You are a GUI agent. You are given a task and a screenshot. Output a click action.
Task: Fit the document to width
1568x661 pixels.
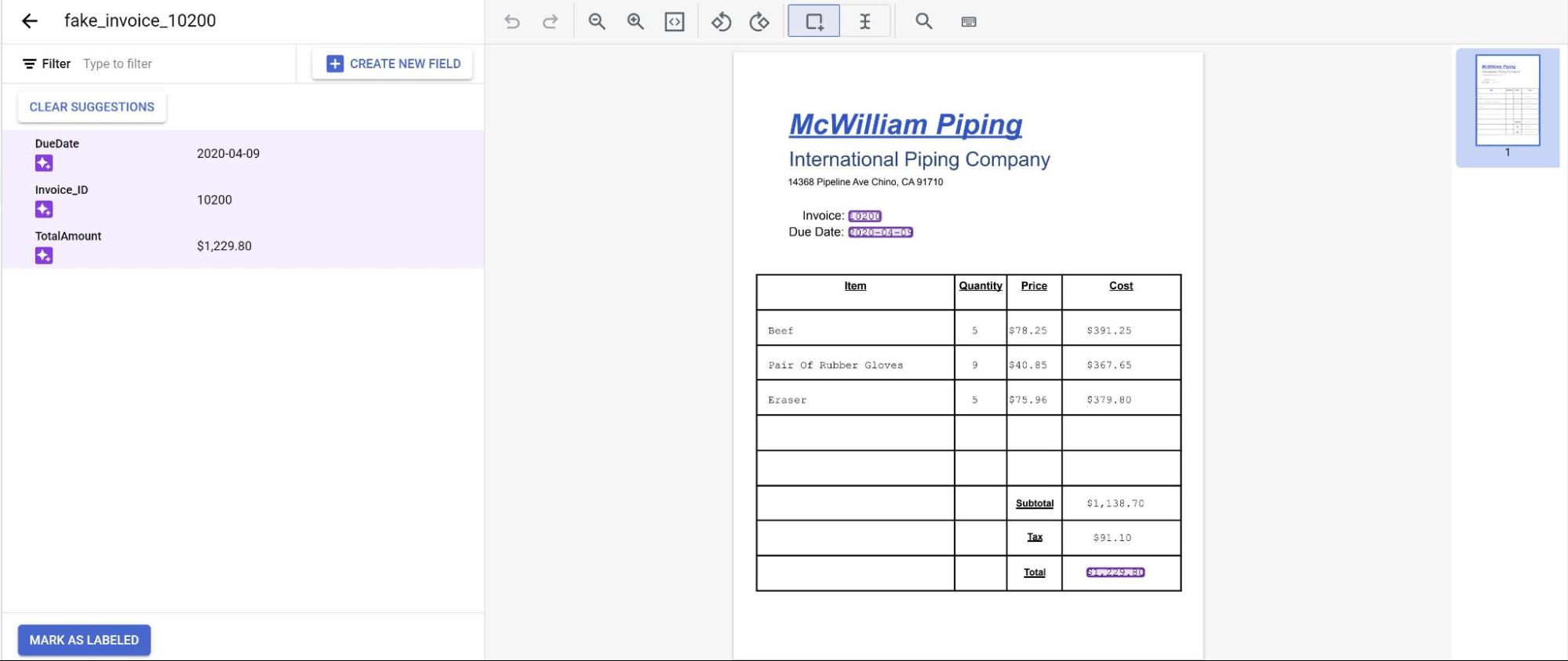click(675, 22)
